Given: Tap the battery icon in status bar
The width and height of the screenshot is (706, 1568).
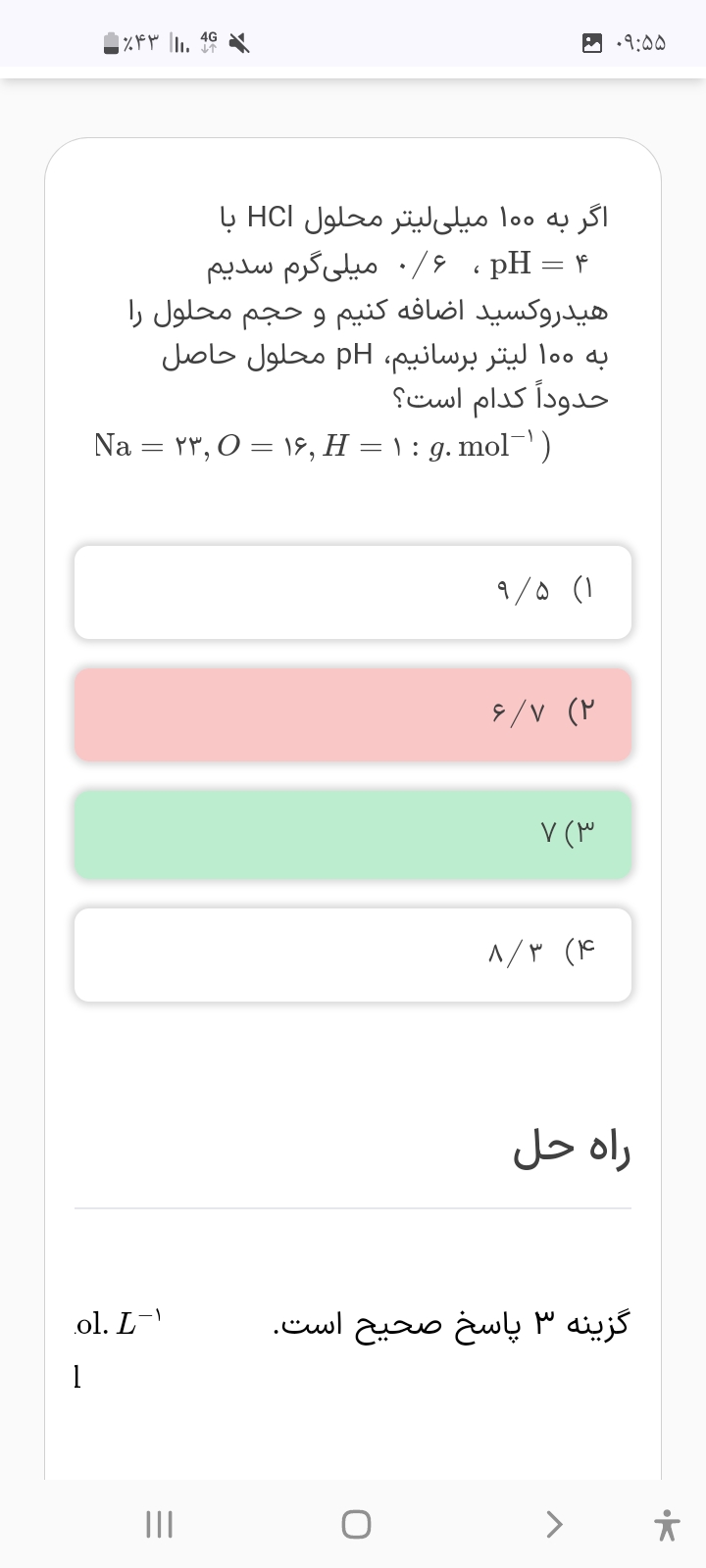Looking at the screenshot, I should click(x=112, y=43).
